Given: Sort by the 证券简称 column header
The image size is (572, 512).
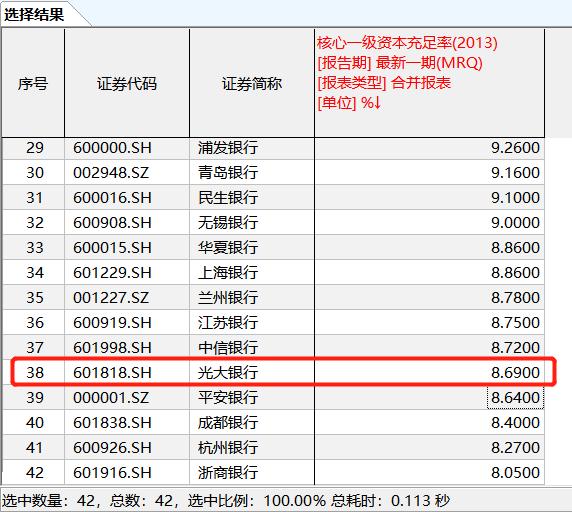Looking at the screenshot, I should pyautogui.click(x=252, y=84).
